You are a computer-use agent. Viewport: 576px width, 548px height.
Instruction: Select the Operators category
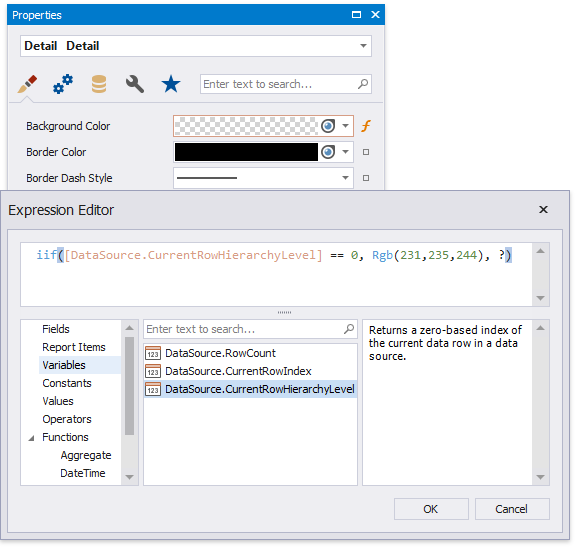[67, 419]
